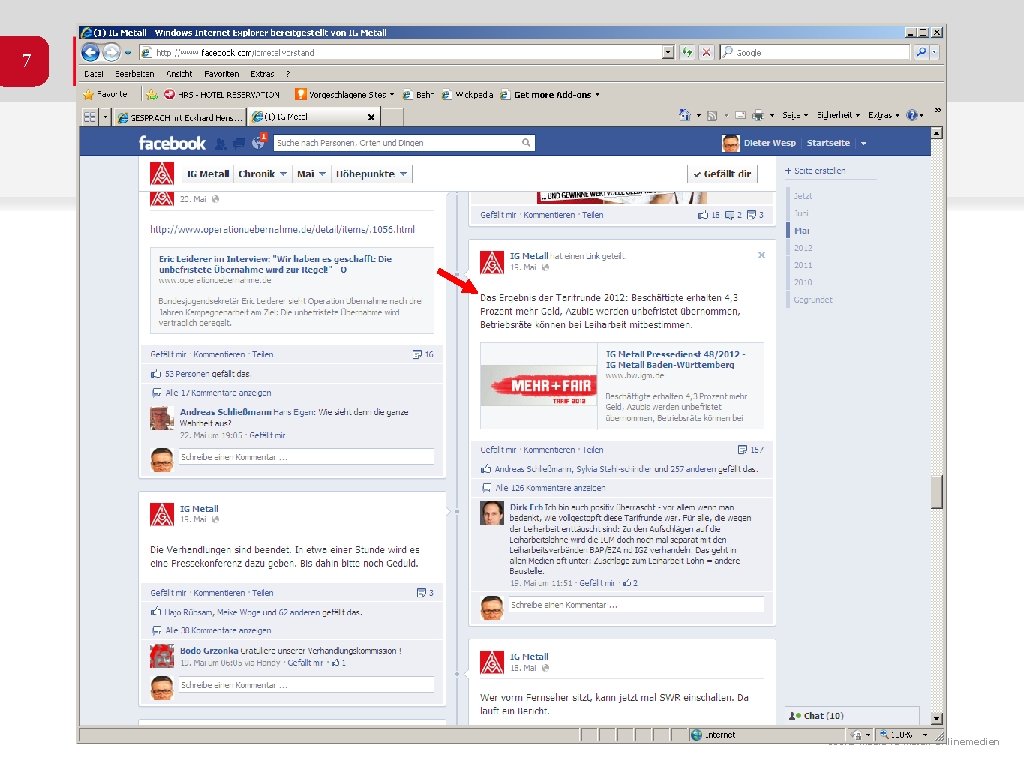Click the Google search magnifier button

(x=921, y=52)
